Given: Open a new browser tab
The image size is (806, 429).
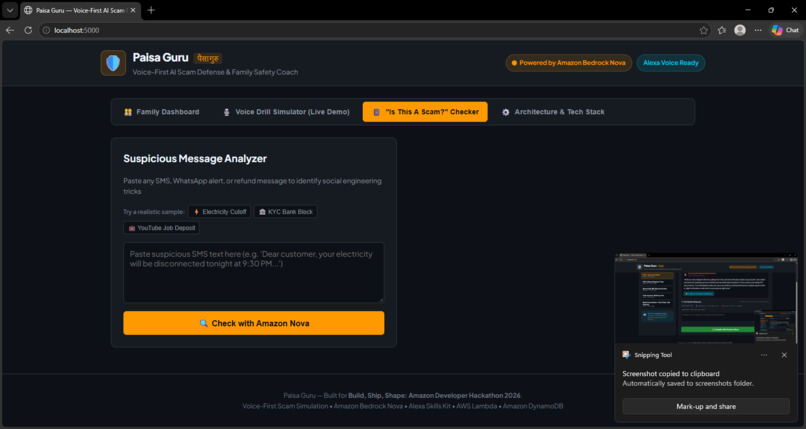Looking at the screenshot, I should (x=151, y=10).
